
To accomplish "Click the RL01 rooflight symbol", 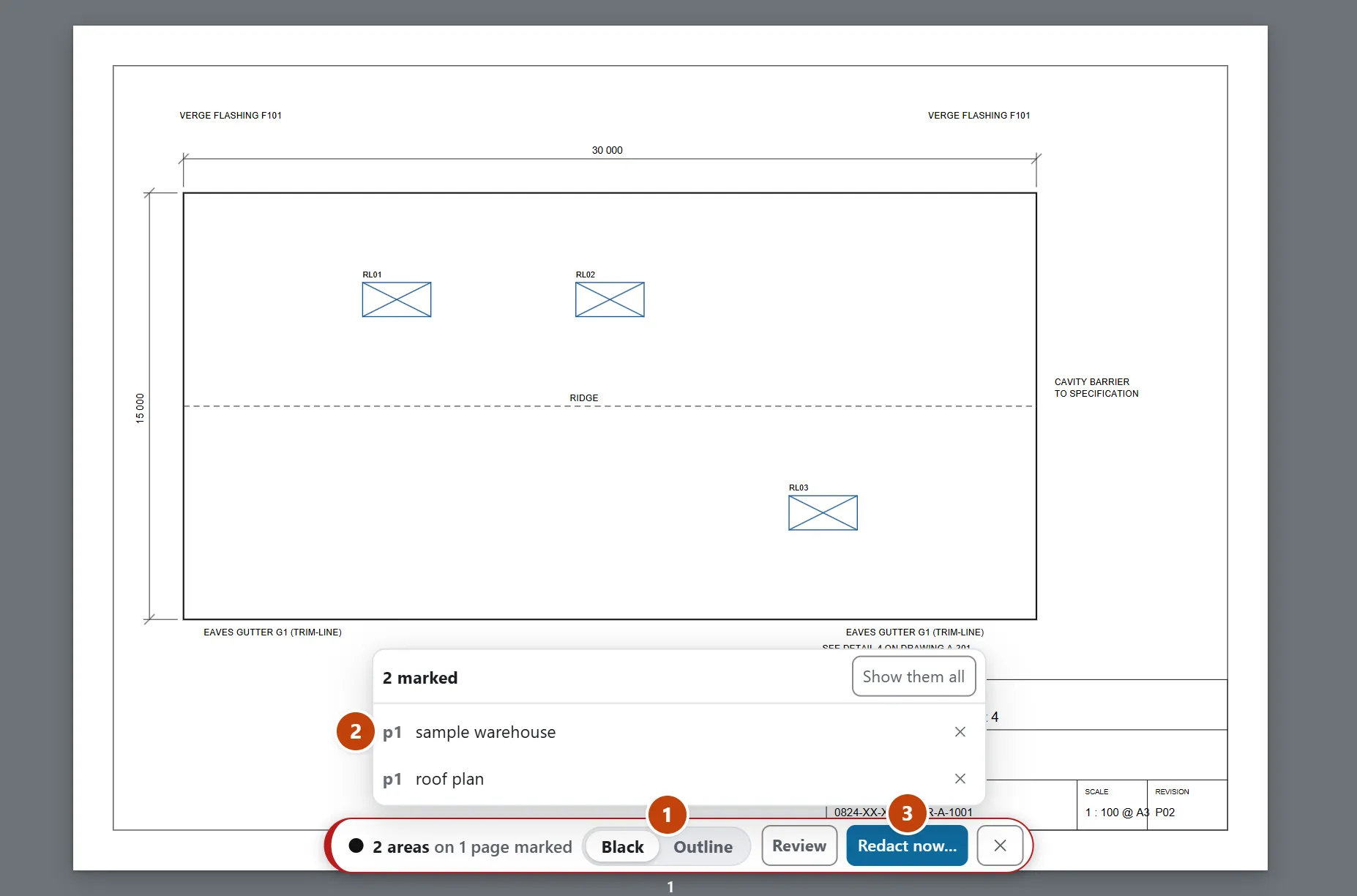I will pos(397,299).
